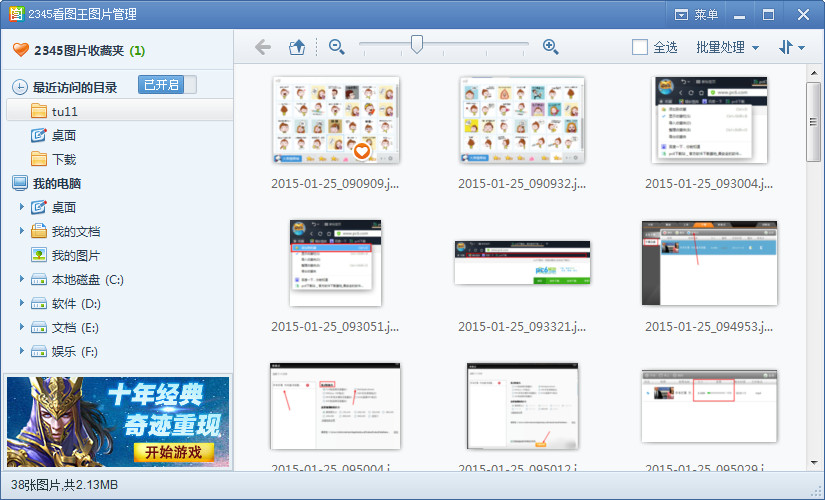This screenshot has height=500, width=825.
Task: Click the menu icon beside 菜单
Action: 681,15
